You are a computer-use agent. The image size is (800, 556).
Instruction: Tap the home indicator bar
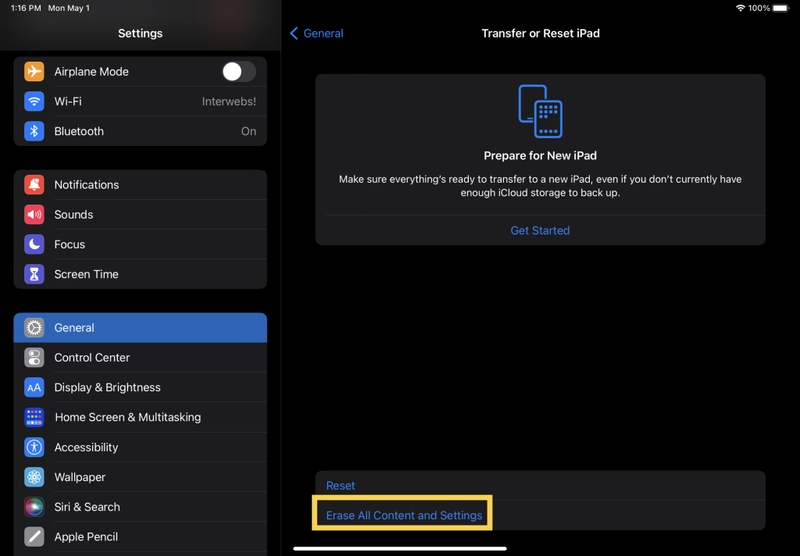[400, 548]
